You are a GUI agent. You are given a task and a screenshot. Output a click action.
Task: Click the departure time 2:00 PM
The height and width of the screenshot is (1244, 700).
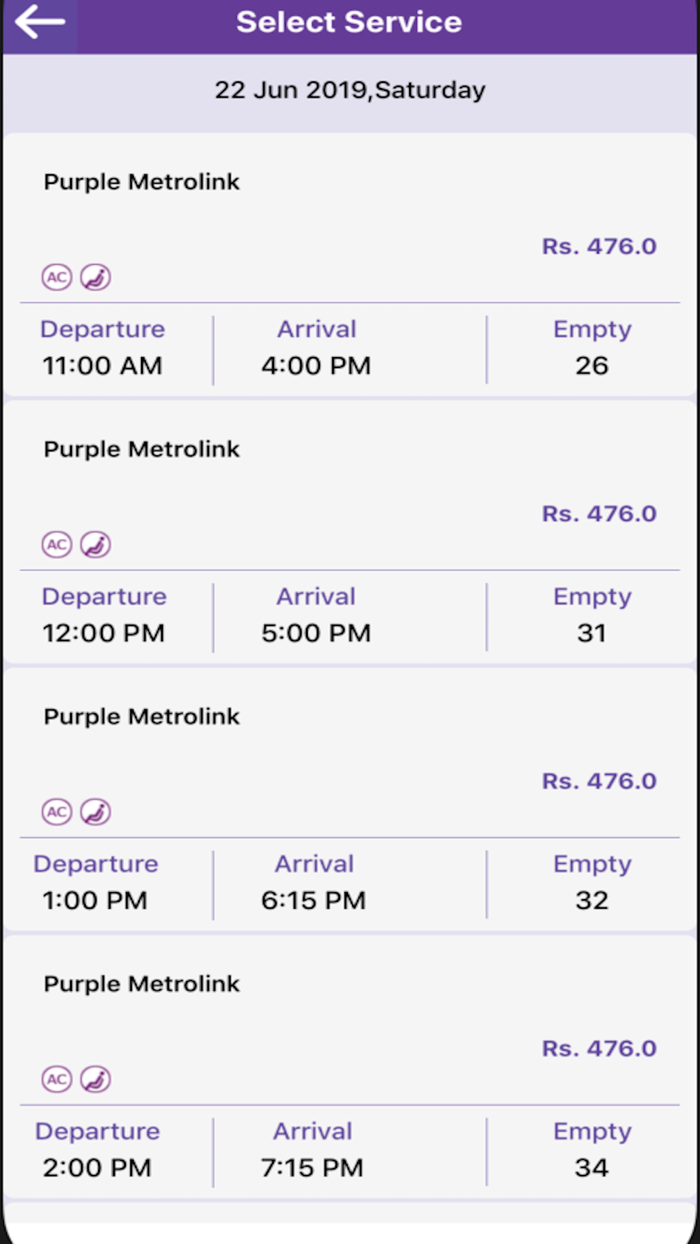point(95,1167)
